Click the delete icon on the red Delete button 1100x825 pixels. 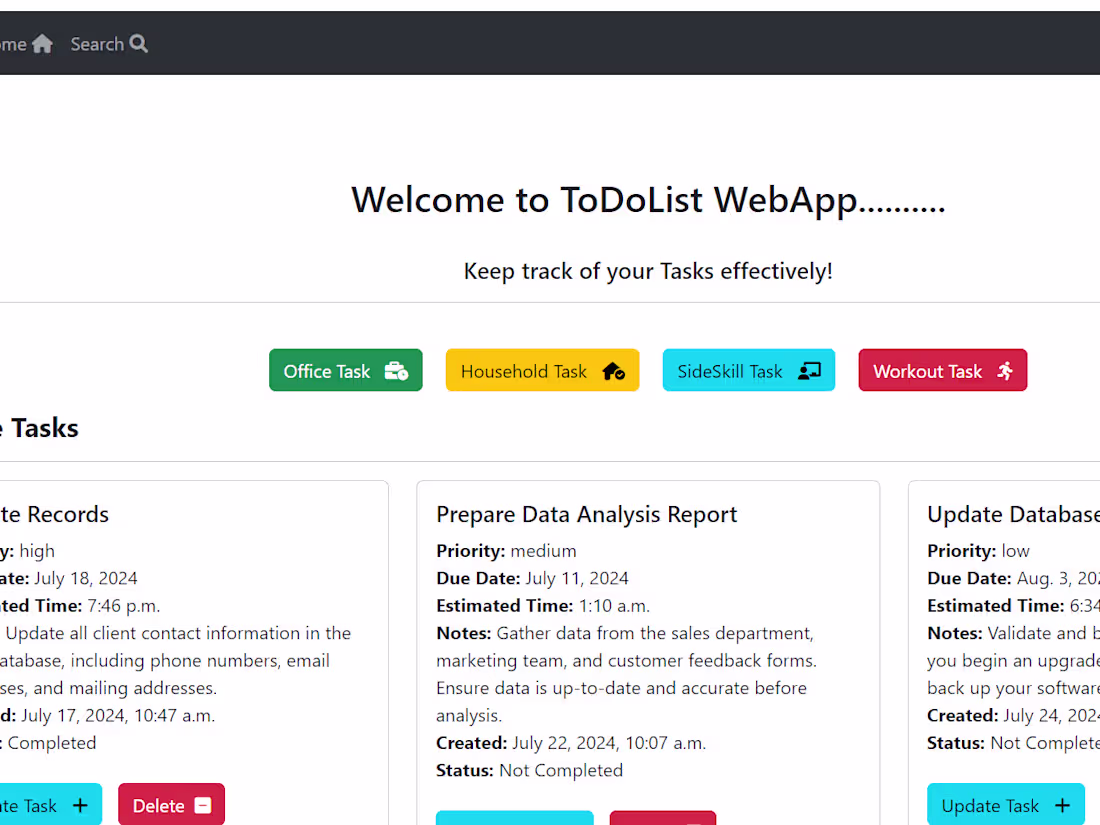click(206, 805)
